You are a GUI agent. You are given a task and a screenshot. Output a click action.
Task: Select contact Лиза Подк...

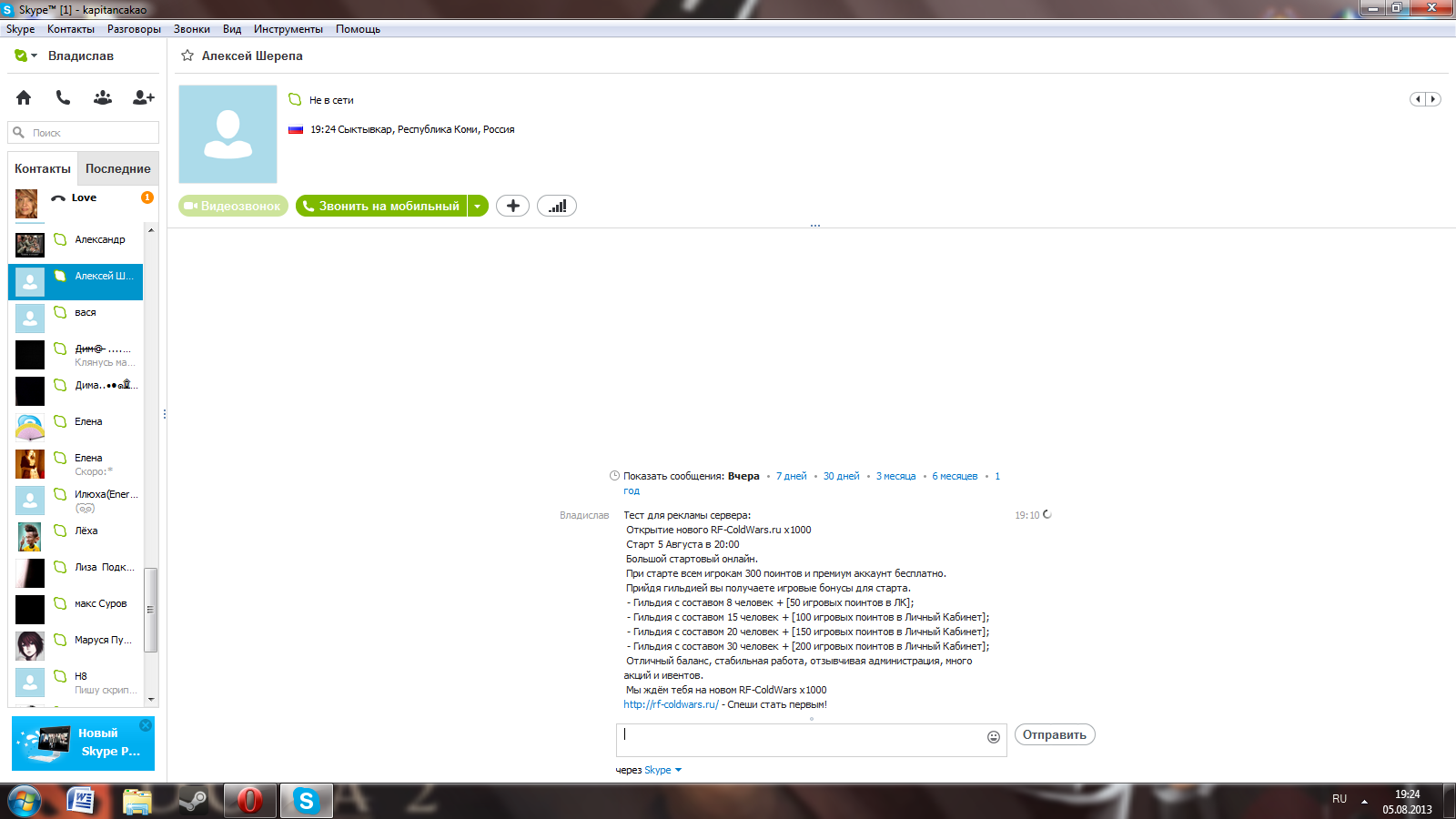click(x=76, y=572)
